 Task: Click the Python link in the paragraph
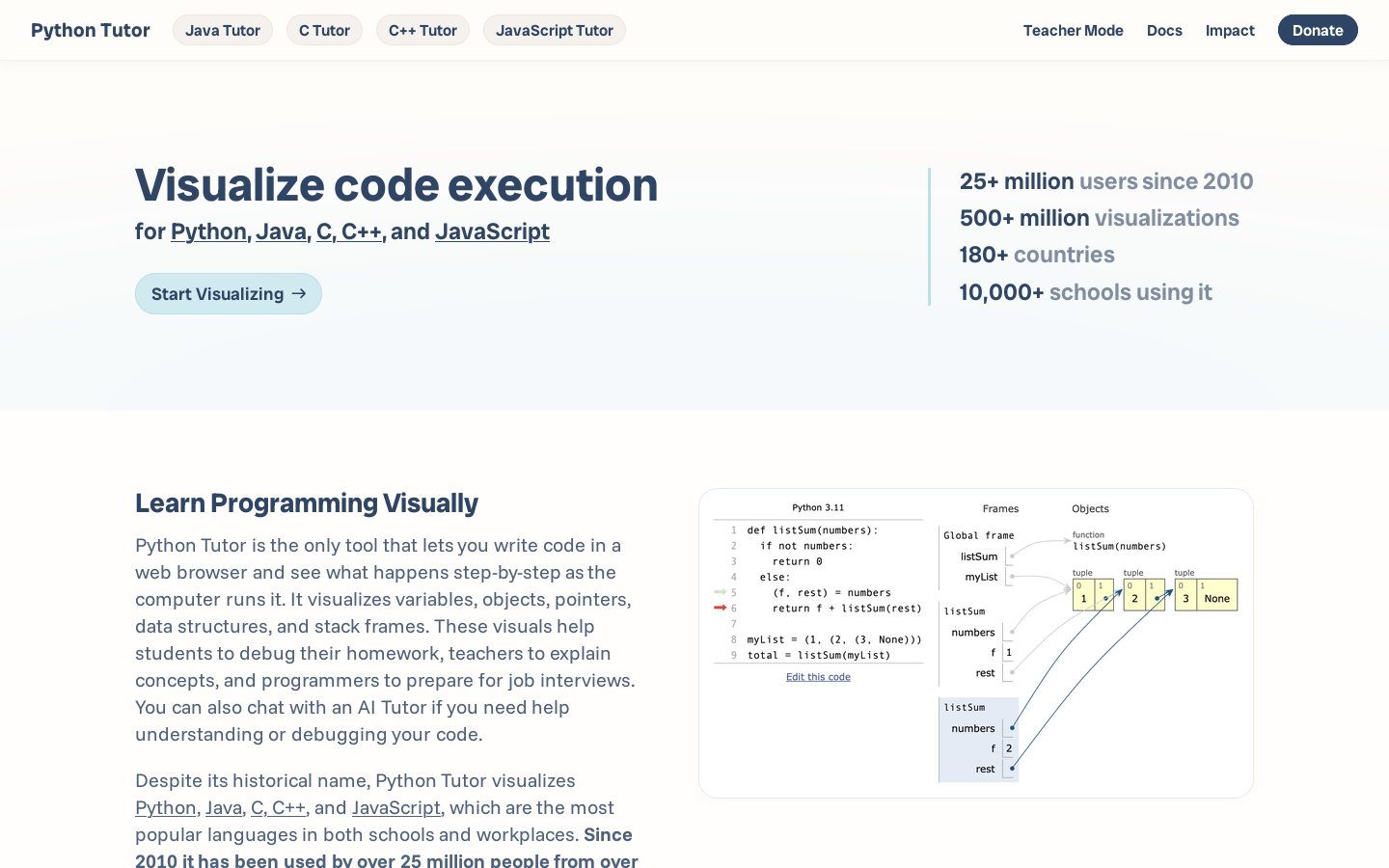165,807
